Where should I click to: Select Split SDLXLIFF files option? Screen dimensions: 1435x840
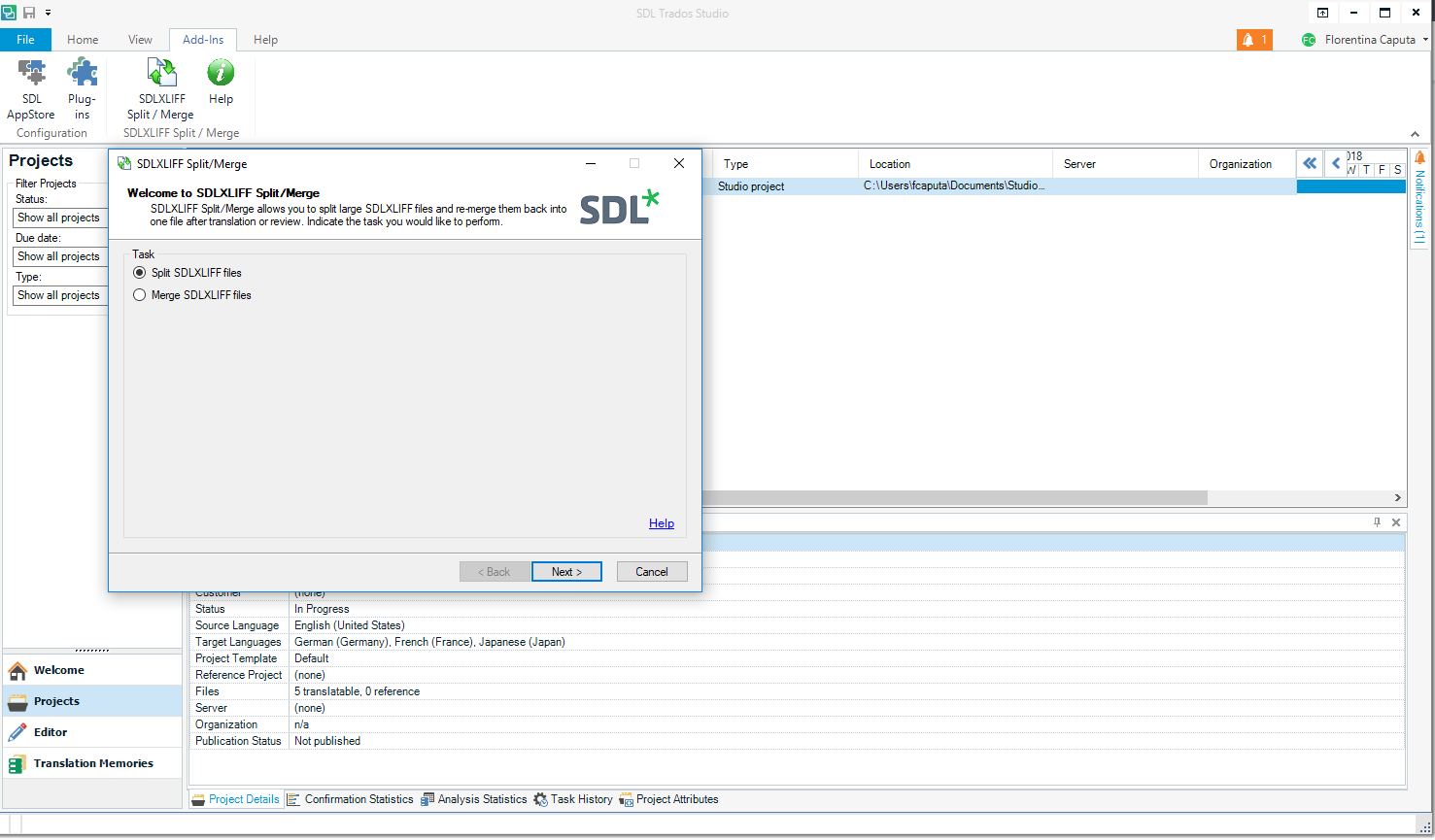click(x=188, y=273)
